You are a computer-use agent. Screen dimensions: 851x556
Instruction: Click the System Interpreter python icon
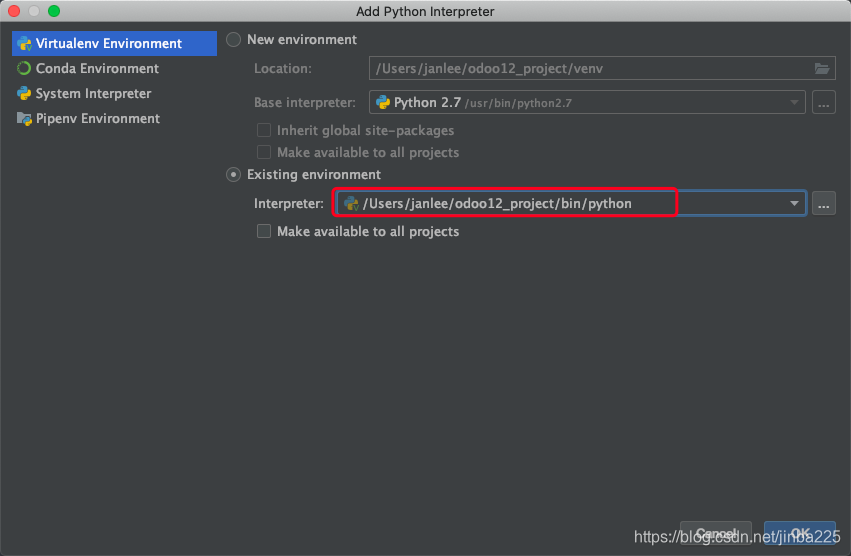pos(24,93)
